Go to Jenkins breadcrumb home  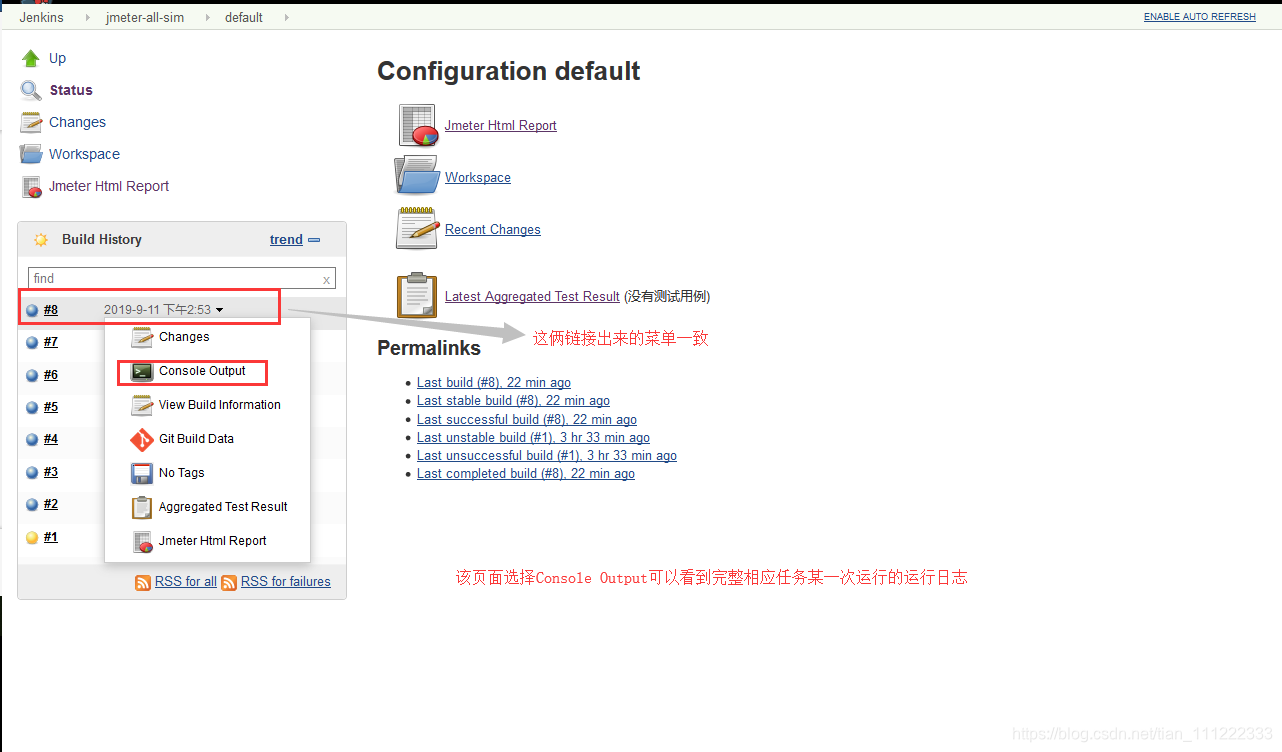click(42, 18)
